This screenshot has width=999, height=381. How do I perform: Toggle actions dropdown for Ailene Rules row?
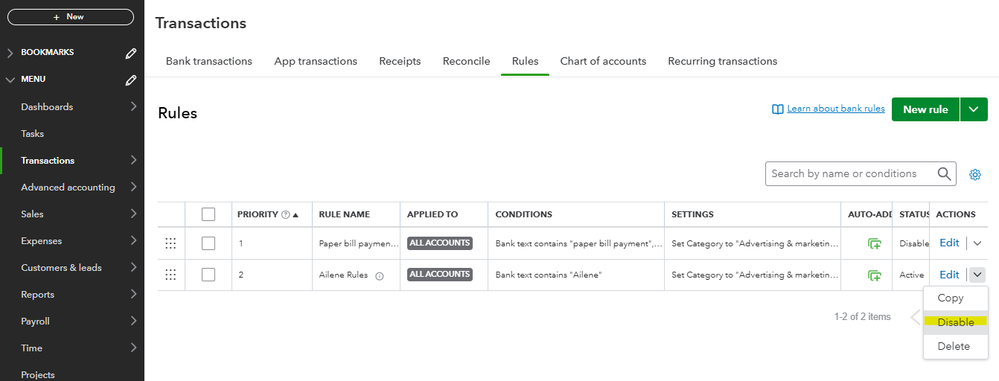point(978,275)
